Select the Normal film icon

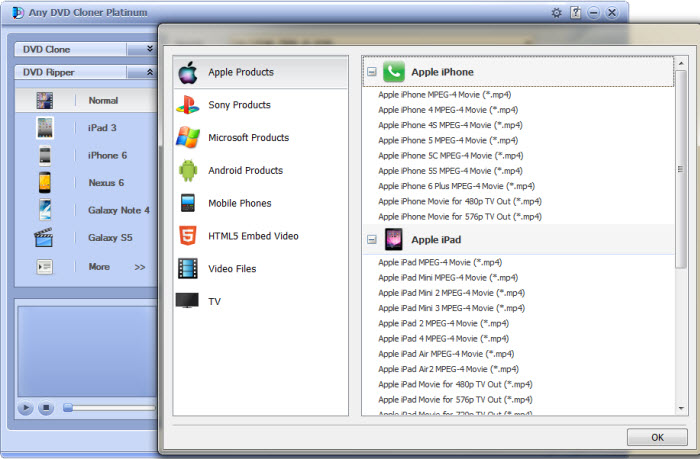tap(45, 100)
